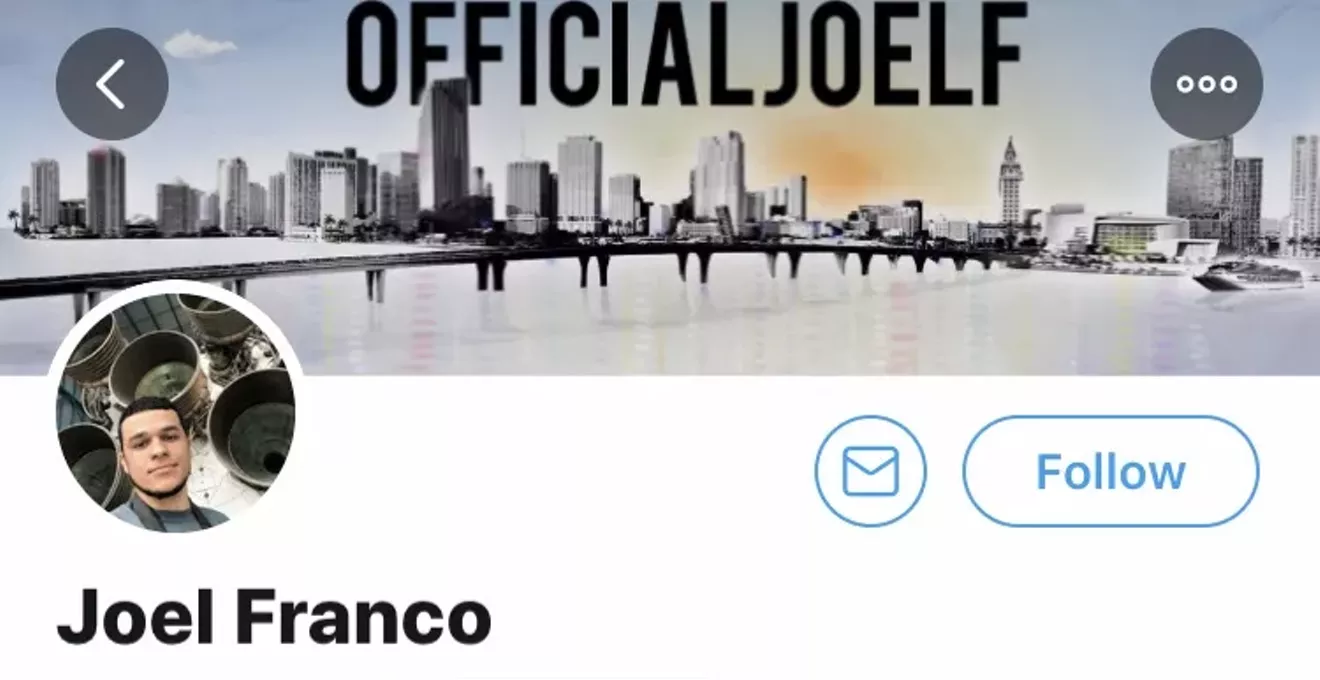Click the small white cloud in the banner
The height and width of the screenshot is (680, 1320).
click(199, 44)
